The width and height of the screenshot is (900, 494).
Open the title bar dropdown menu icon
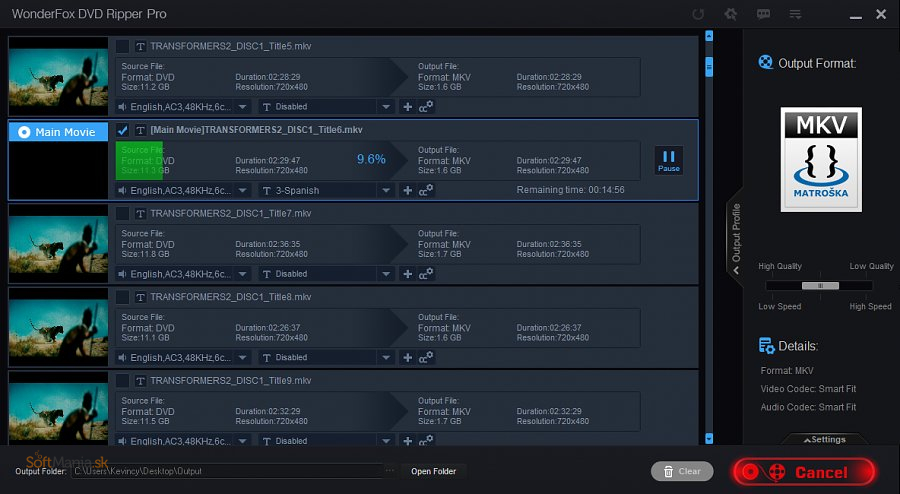(x=795, y=14)
